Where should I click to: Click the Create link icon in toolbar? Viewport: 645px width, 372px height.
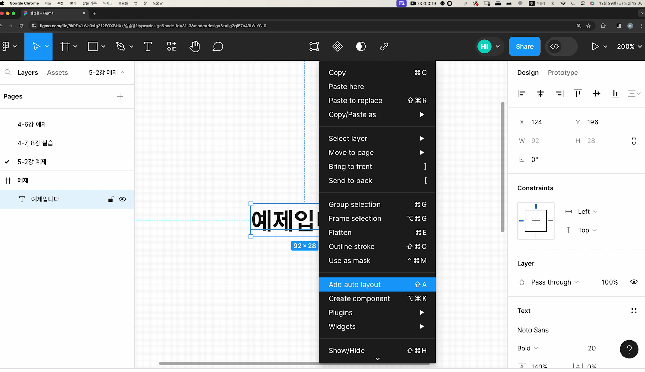pos(384,46)
